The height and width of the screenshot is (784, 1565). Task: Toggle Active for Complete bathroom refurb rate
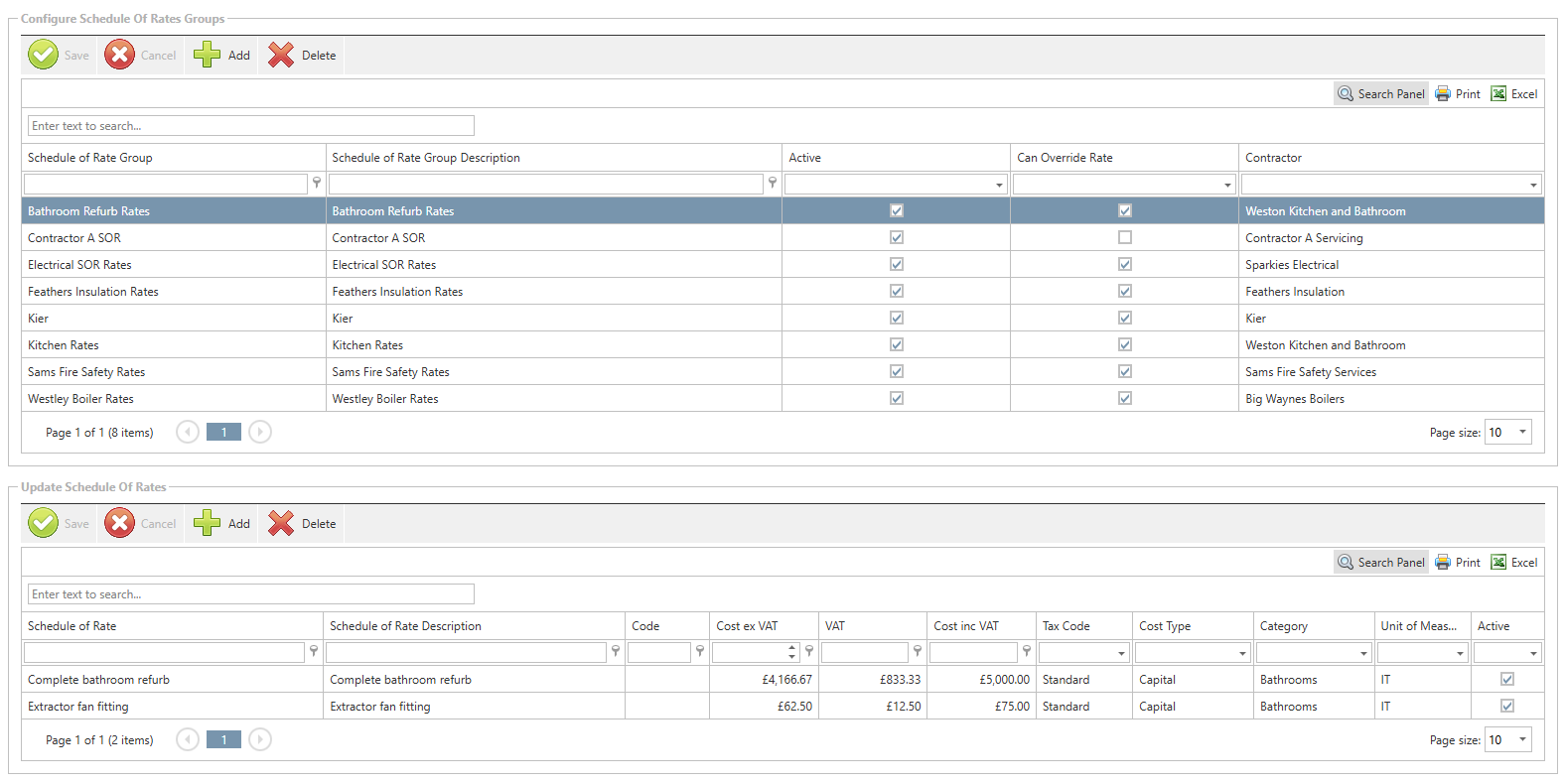[x=1507, y=679]
